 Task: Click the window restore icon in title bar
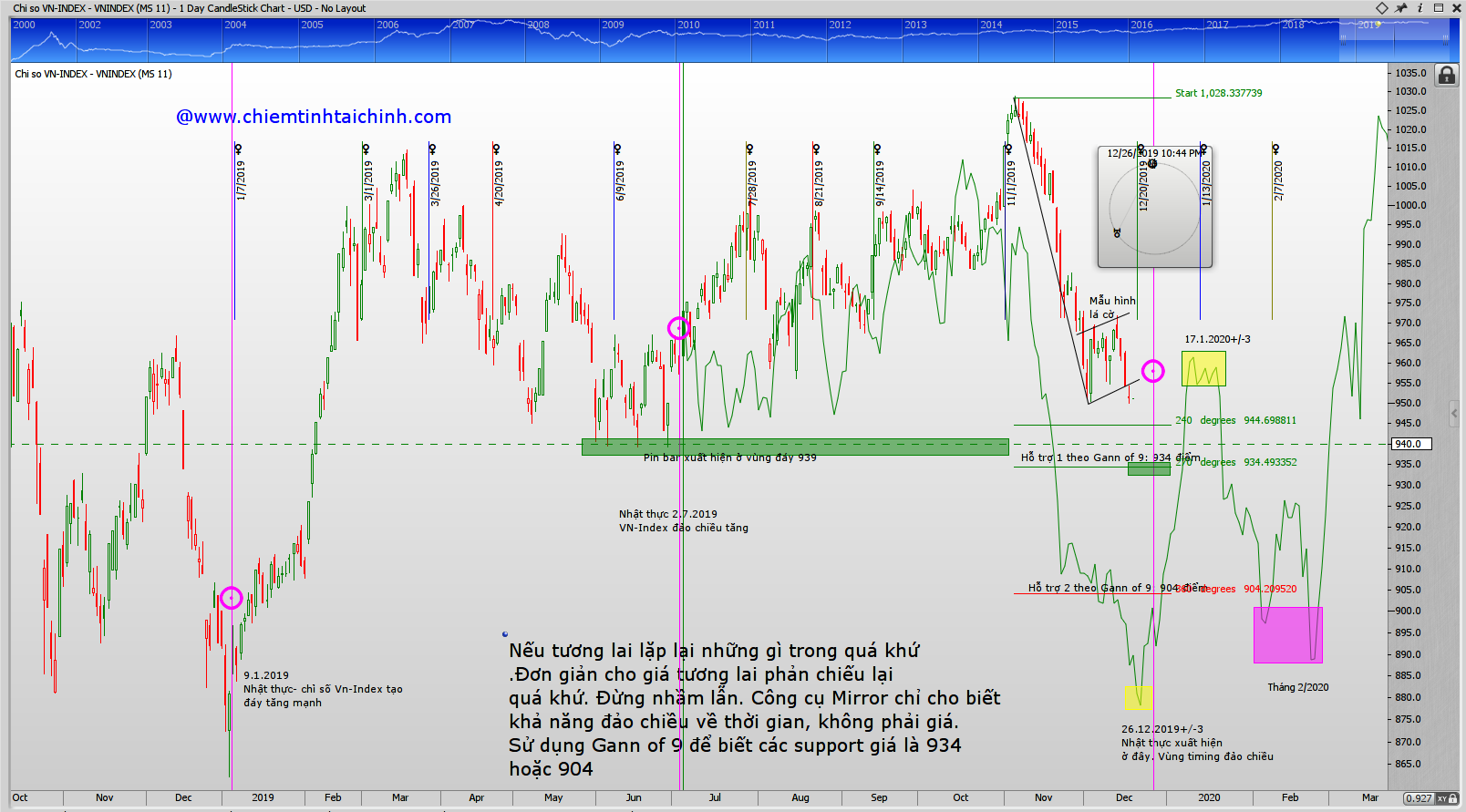(x=1439, y=8)
